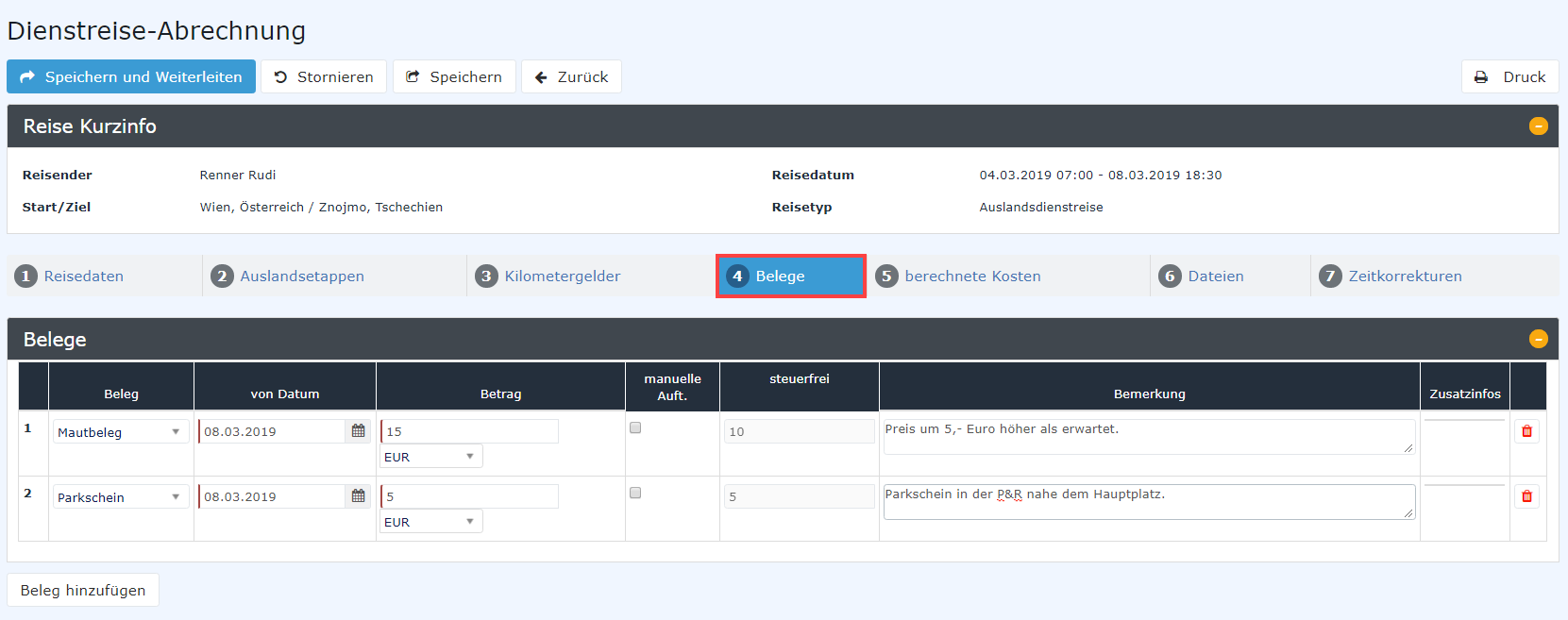Click the Reisedatum date range value
This screenshot has height=620, width=1568.
tap(1101, 175)
